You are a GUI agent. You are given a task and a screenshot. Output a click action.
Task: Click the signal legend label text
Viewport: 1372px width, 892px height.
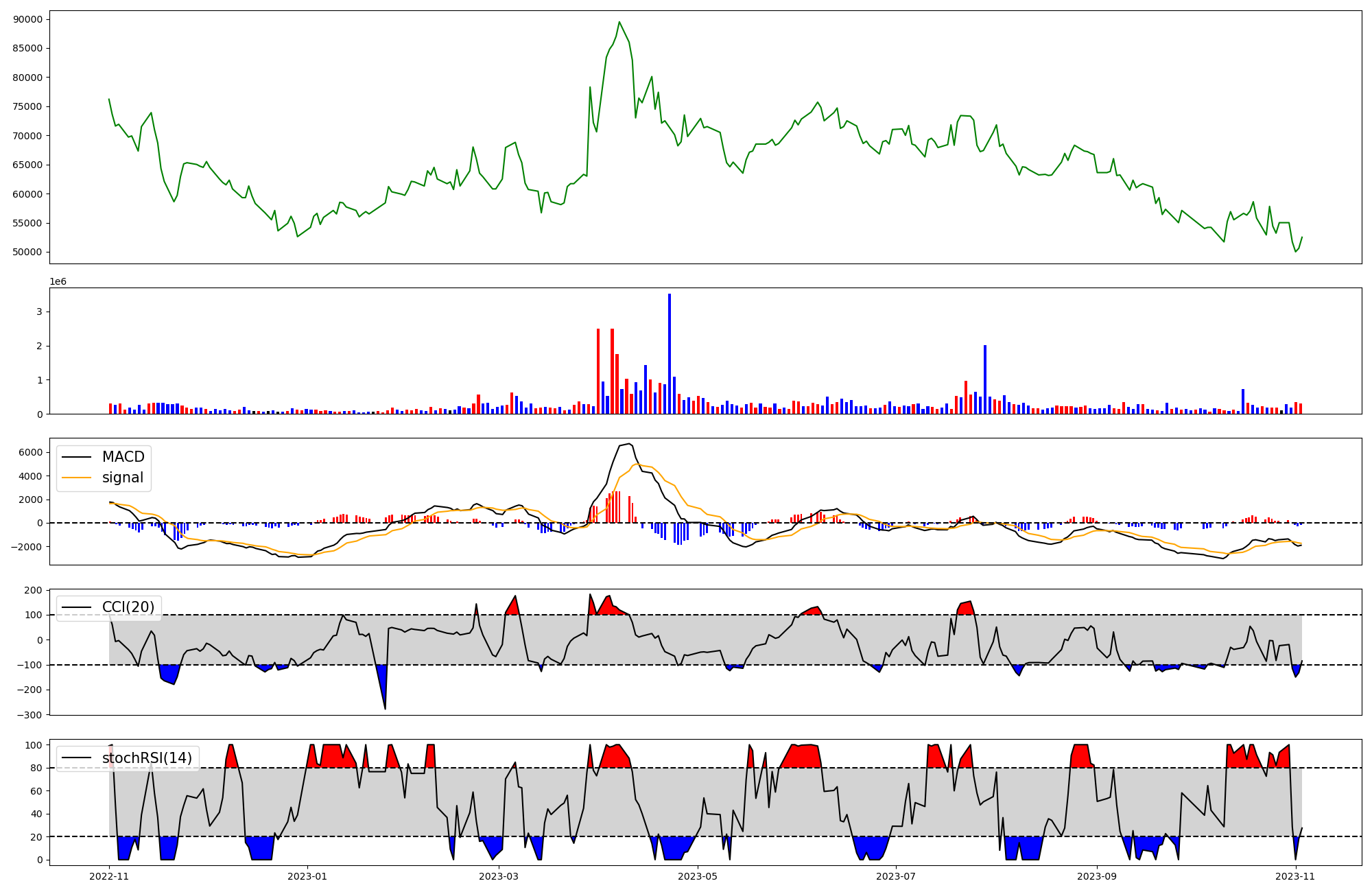tap(122, 478)
